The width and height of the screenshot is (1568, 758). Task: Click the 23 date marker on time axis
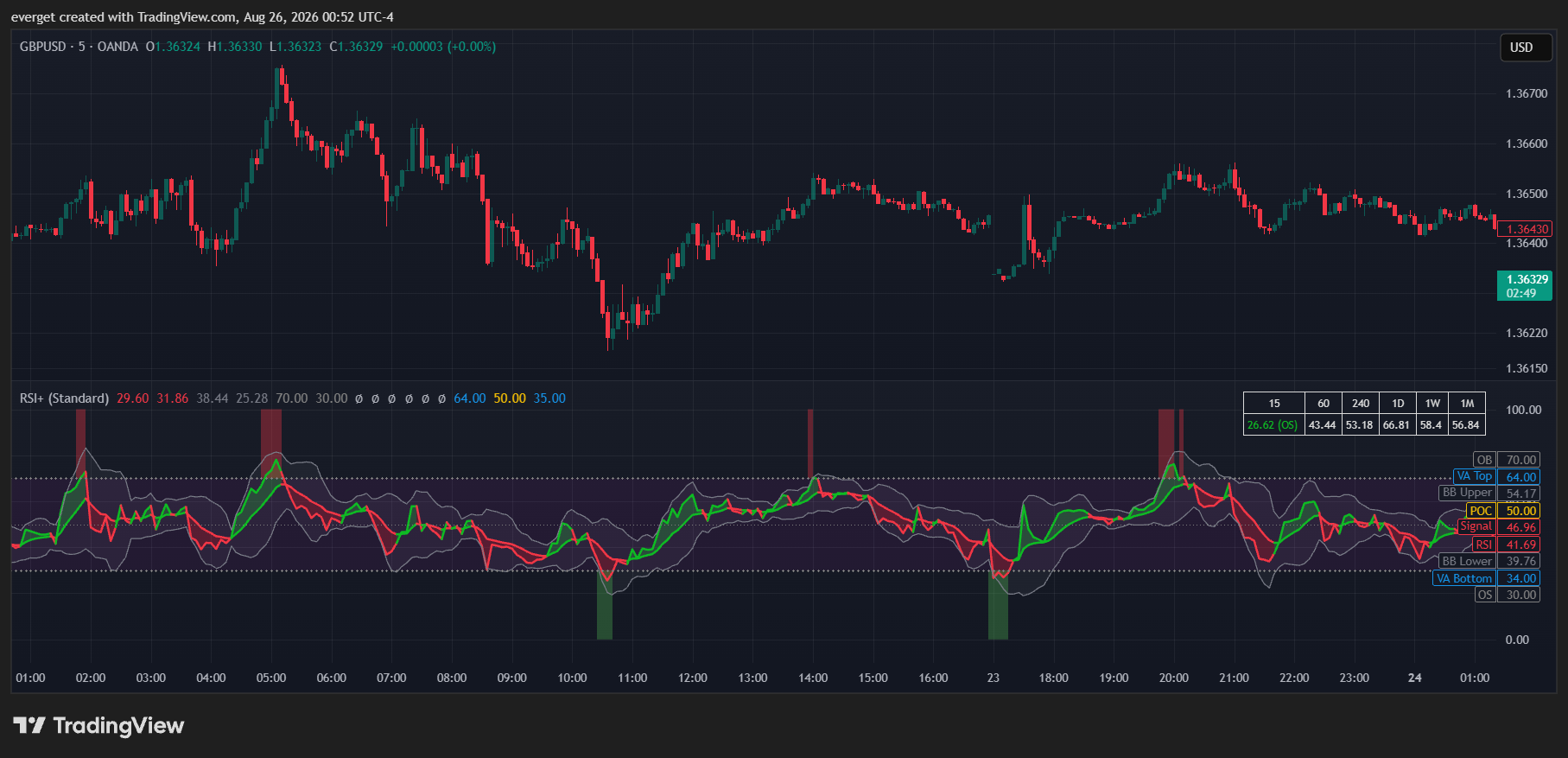(993, 678)
